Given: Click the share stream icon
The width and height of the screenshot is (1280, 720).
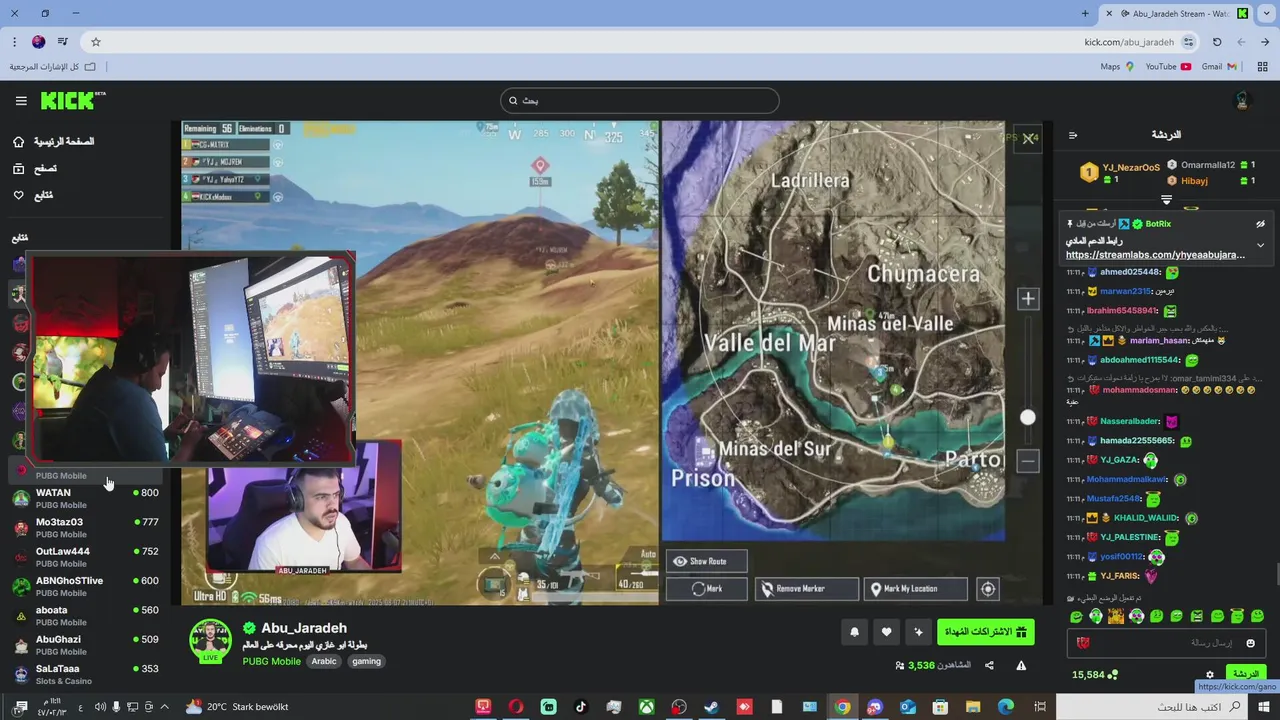Looking at the screenshot, I should 989,665.
